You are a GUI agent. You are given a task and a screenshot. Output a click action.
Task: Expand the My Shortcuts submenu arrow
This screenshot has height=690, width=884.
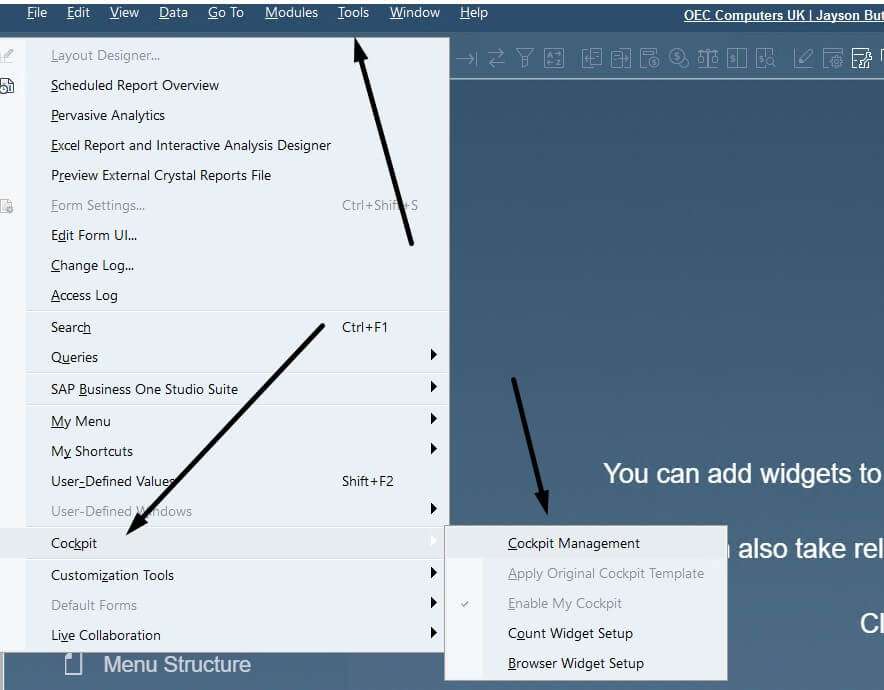[434, 449]
